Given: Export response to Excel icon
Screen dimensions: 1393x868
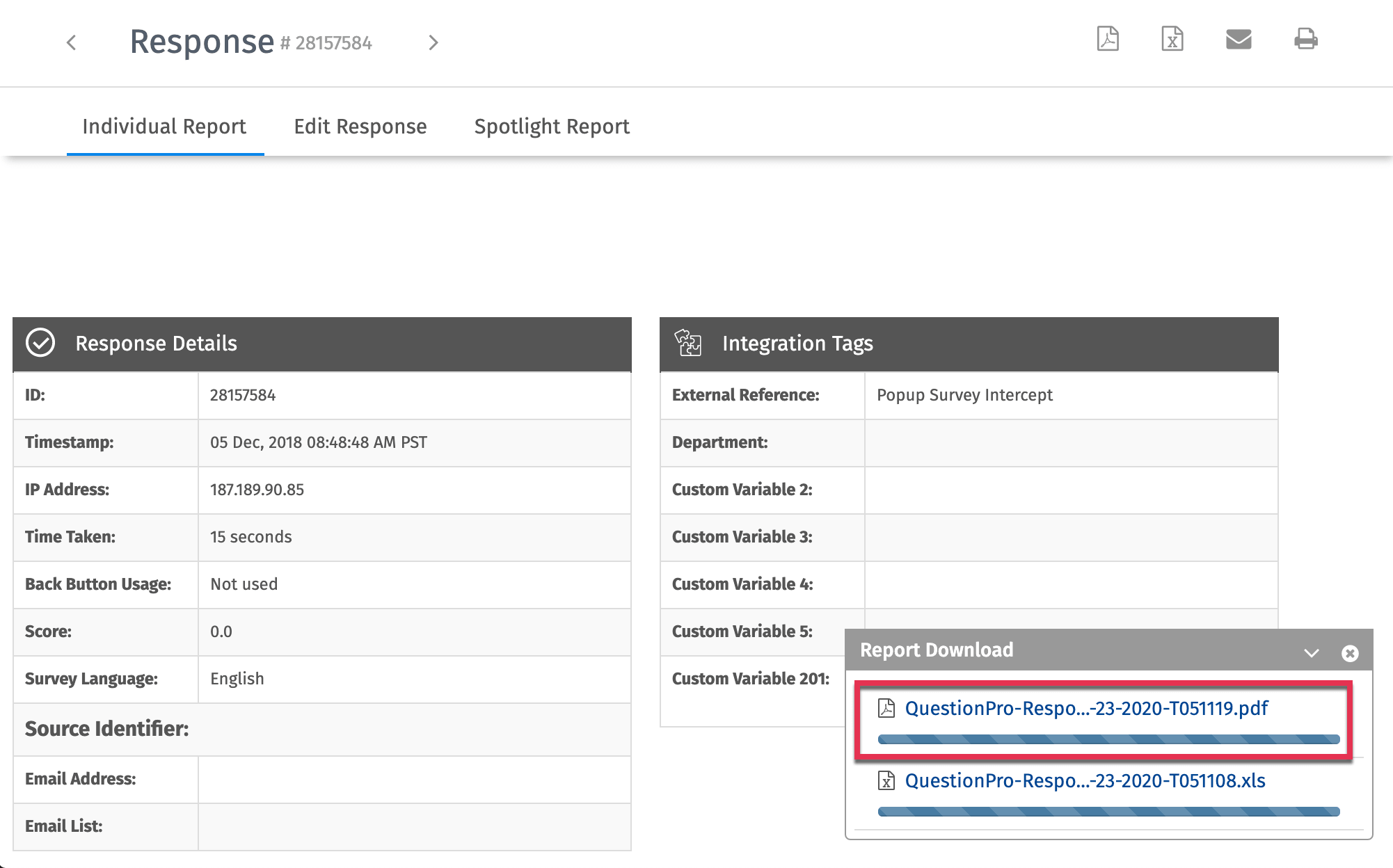Looking at the screenshot, I should [x=1172, y=39].
